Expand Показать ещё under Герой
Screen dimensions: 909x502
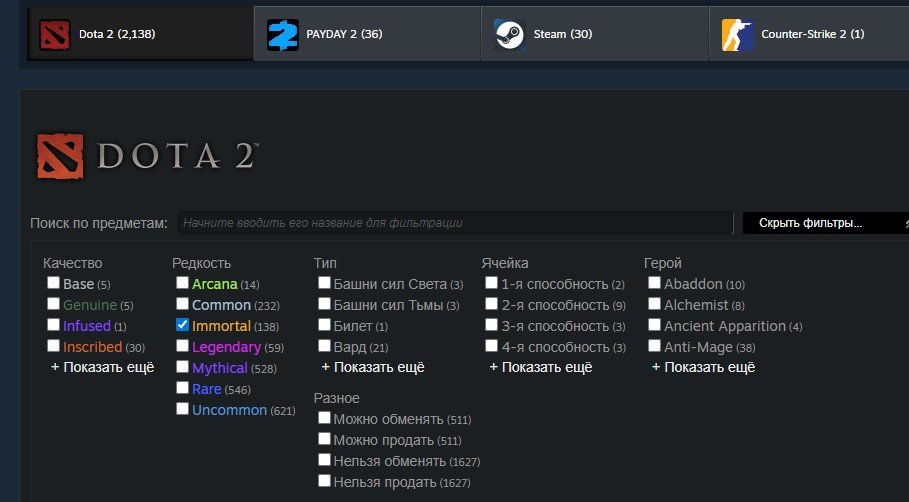[x=703, y=368]
